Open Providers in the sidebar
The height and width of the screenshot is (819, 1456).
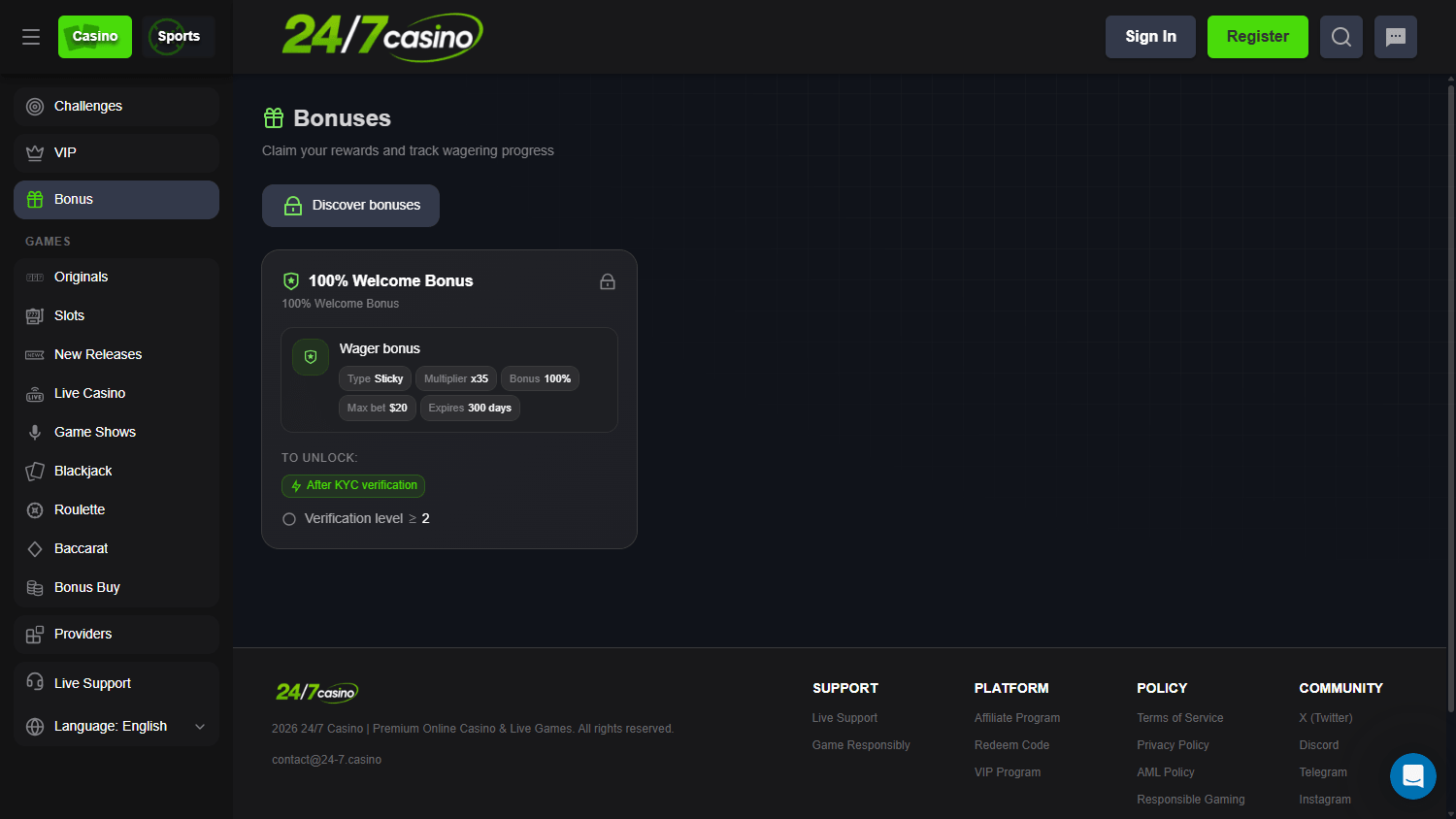[x=116, y=635]
